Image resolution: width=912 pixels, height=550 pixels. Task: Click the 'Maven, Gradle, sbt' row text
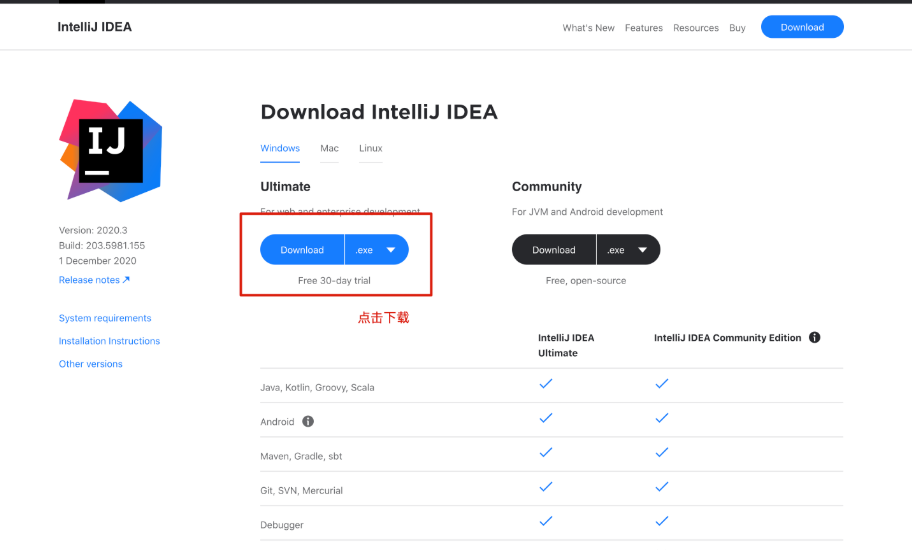tap(301, 456)
